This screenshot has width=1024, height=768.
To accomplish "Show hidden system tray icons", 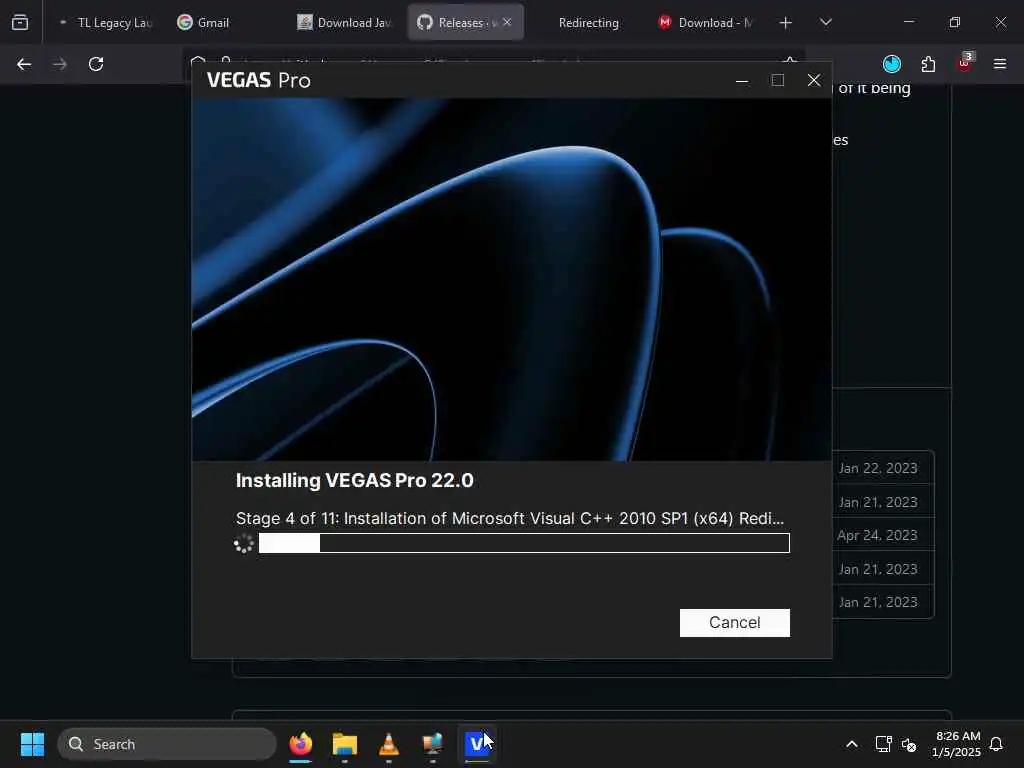I will pyautogui.click(x=852, y=744).
